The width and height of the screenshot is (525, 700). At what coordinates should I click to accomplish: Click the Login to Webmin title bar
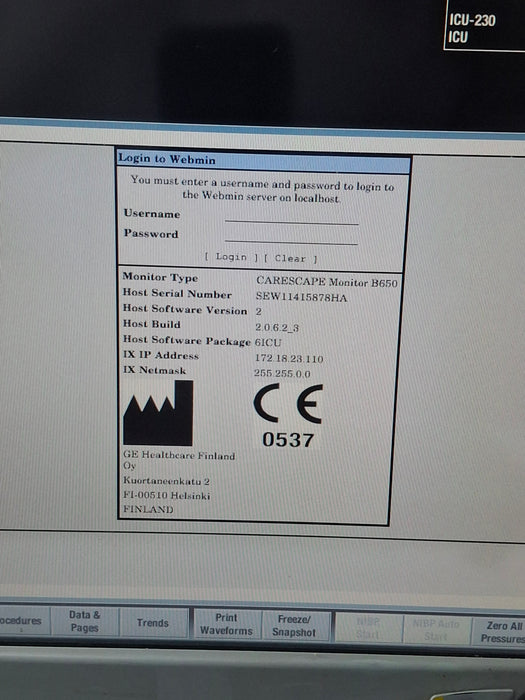(263, 160)
